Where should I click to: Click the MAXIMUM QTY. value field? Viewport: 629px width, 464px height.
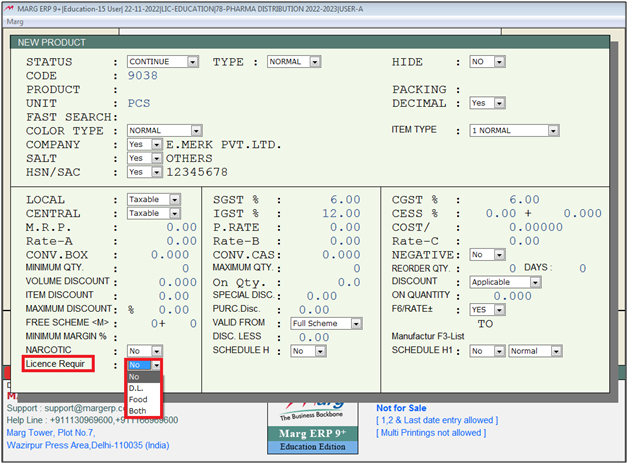click(x=357, y=269)
